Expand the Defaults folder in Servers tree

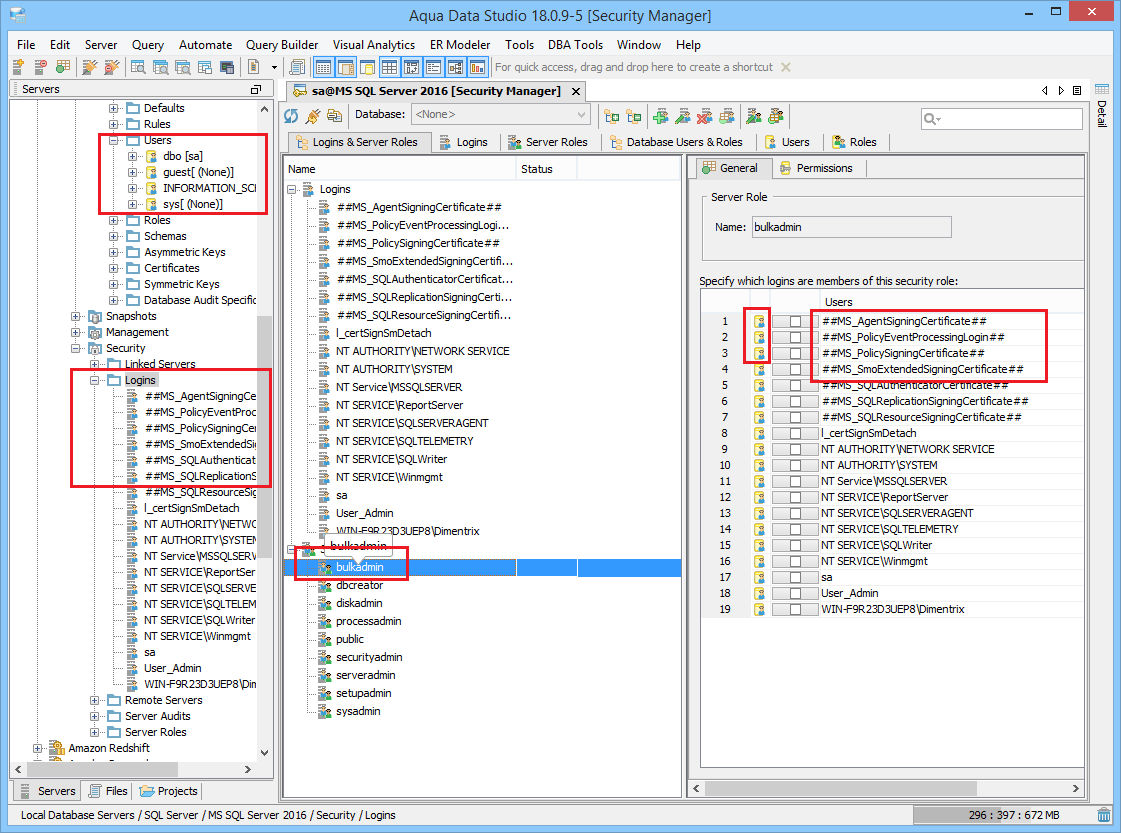tap(113, 109)
